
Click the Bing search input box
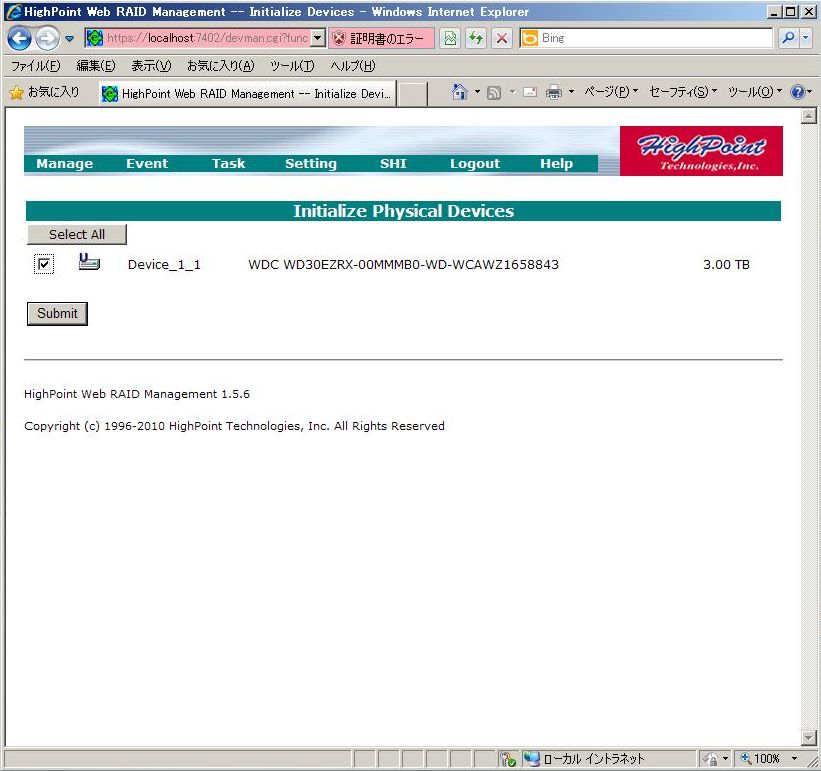click(x=656, y=38)
